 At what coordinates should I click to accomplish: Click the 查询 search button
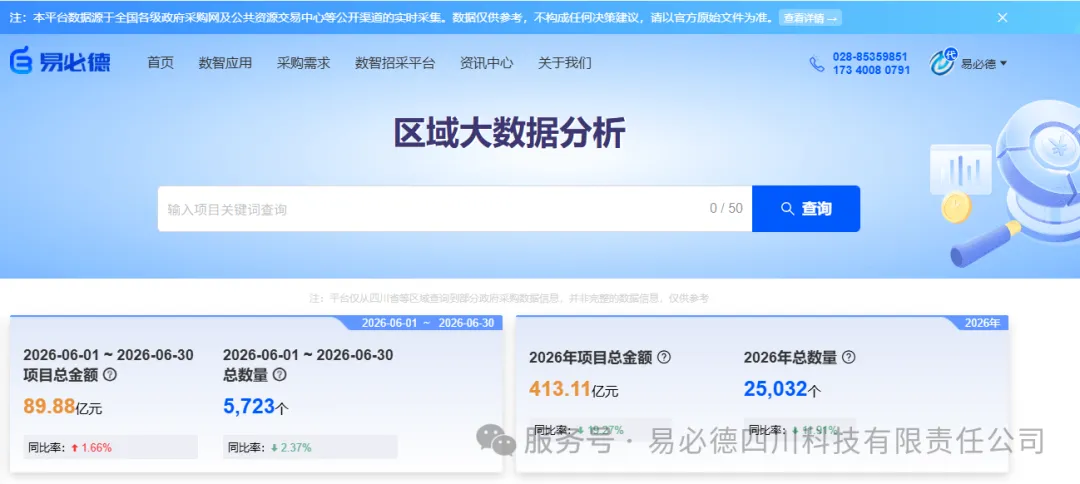806,209
